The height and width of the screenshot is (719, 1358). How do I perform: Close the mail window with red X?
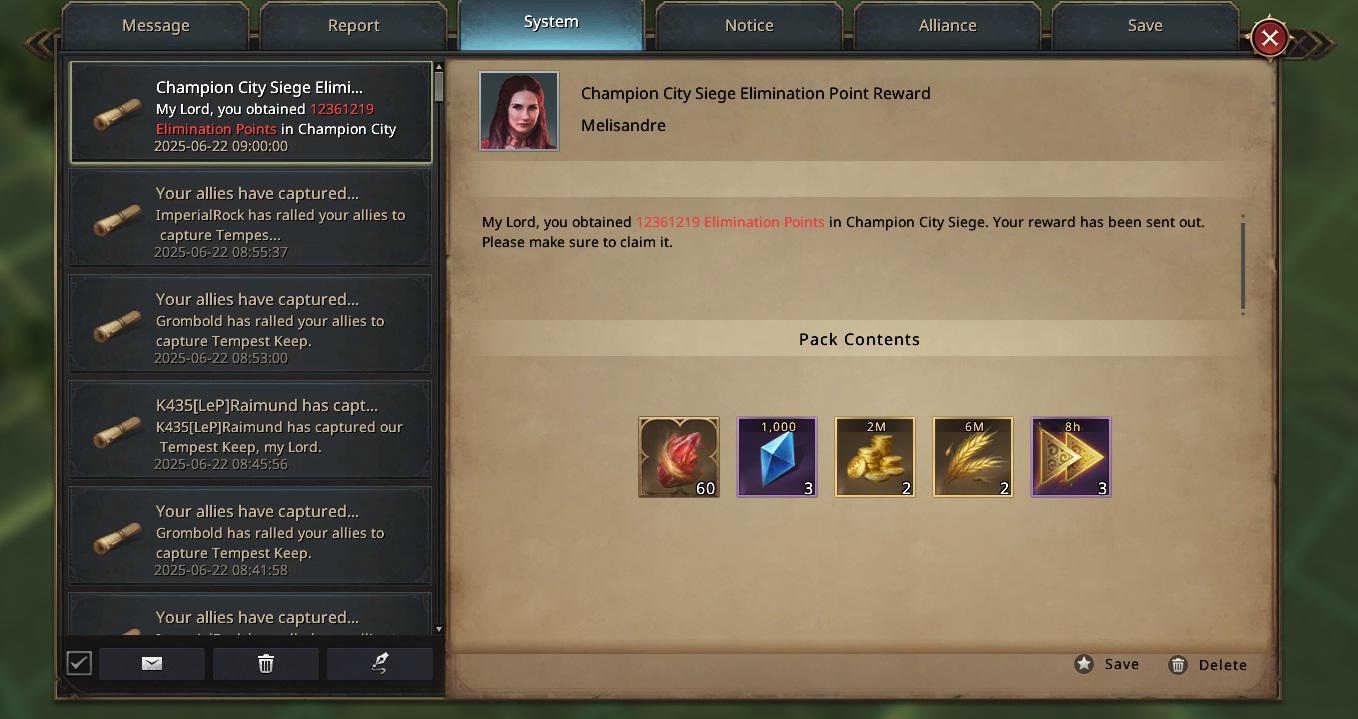1270,38
